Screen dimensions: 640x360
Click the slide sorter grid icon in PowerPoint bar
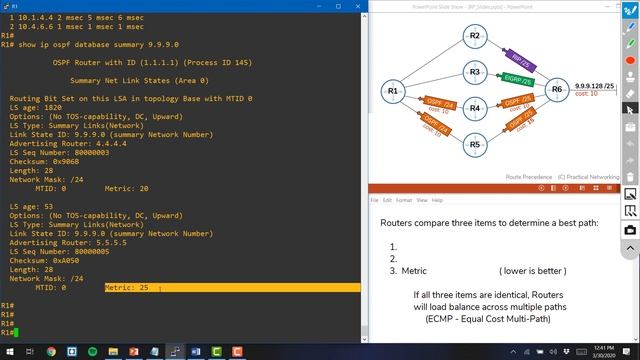point(596,188)
